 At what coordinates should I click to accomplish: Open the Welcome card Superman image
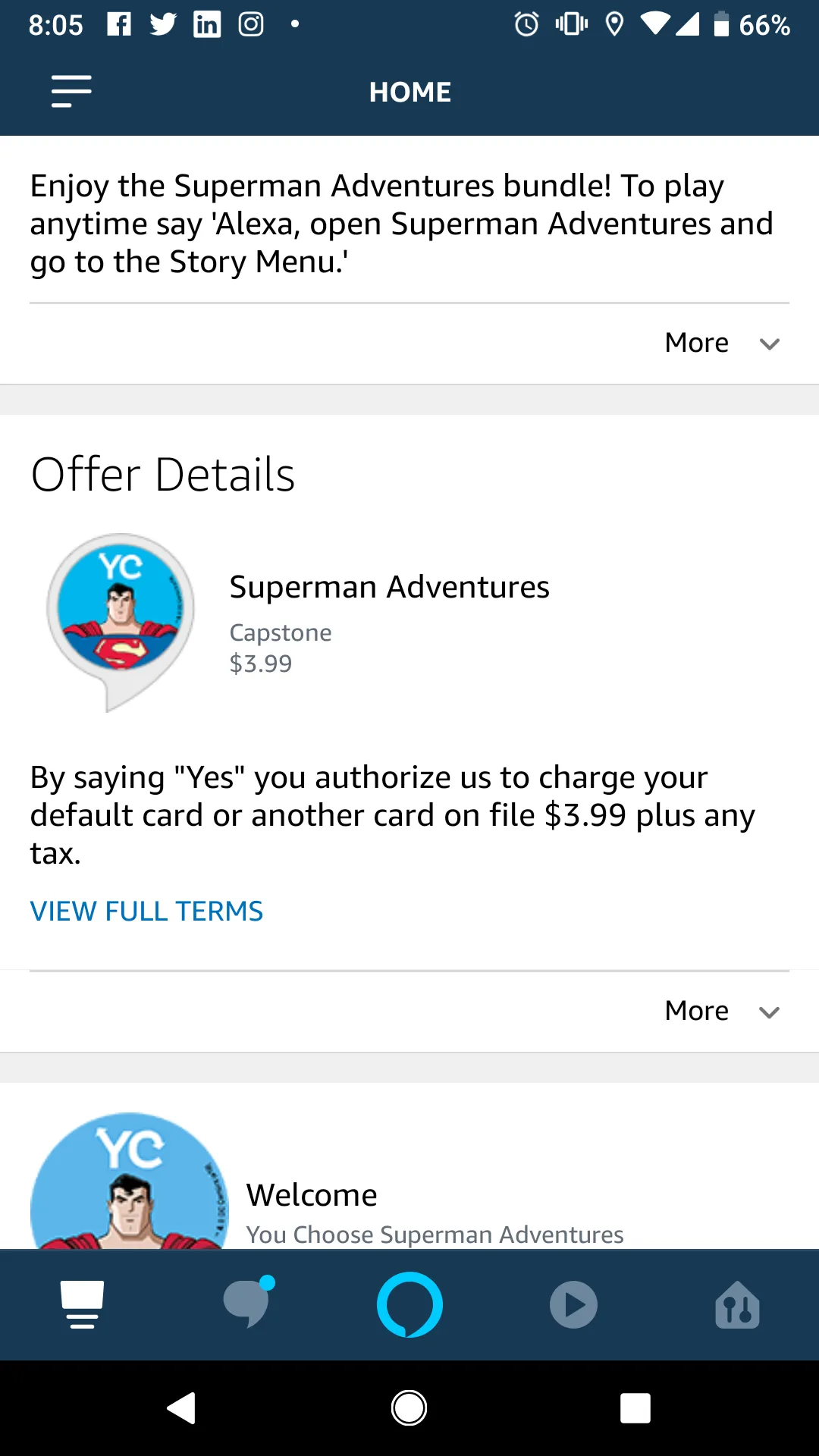click(x=129, y=1183)
